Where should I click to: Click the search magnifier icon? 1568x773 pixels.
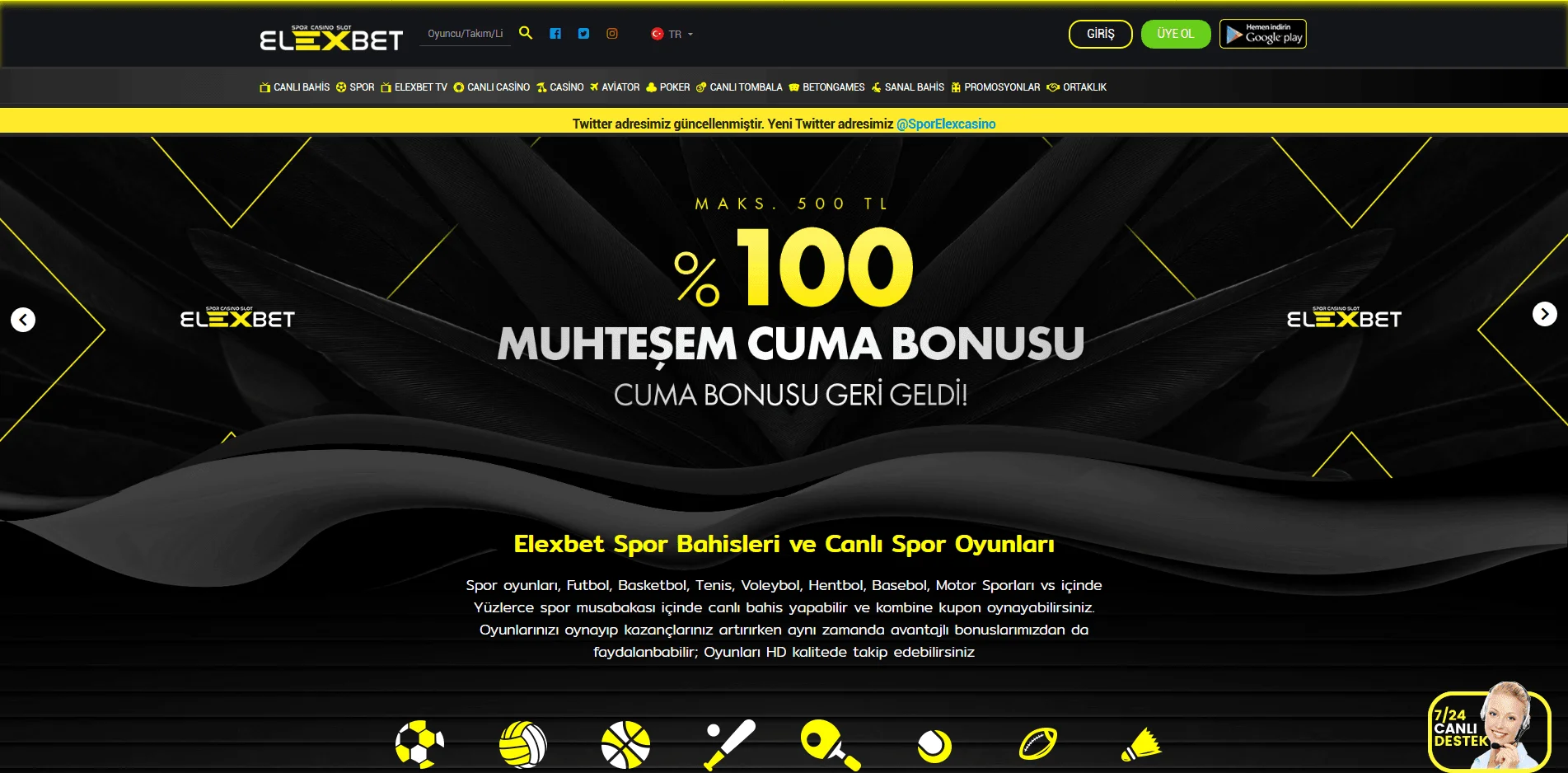[x=526, y=33]
